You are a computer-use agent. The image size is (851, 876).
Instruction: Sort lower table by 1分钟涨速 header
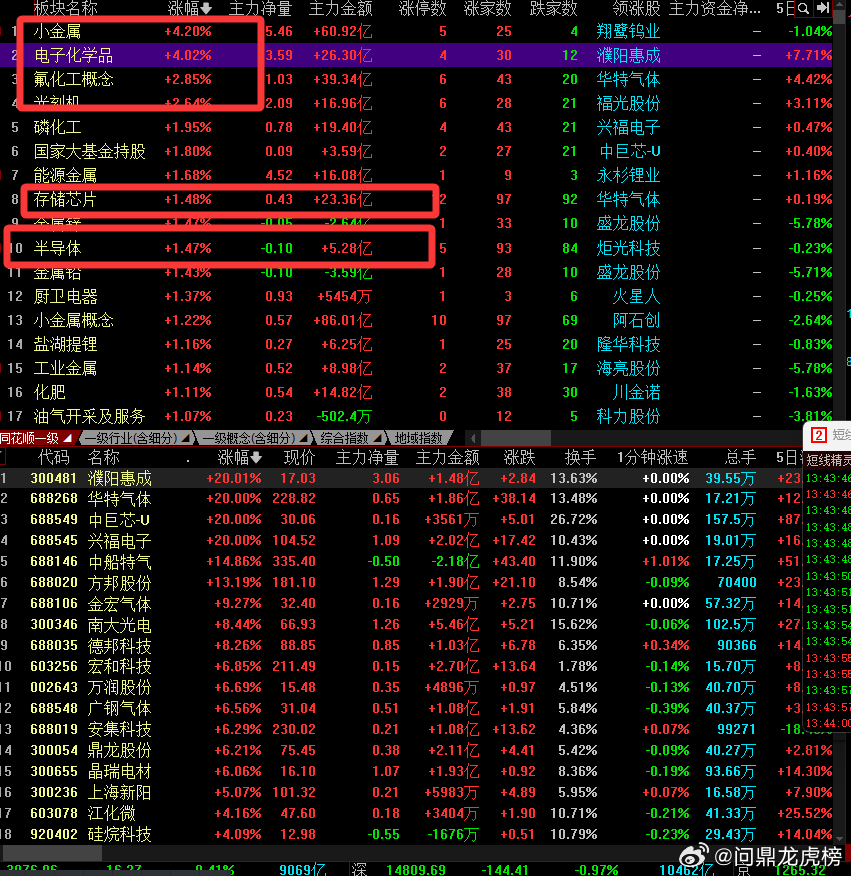tap(652, 458)
